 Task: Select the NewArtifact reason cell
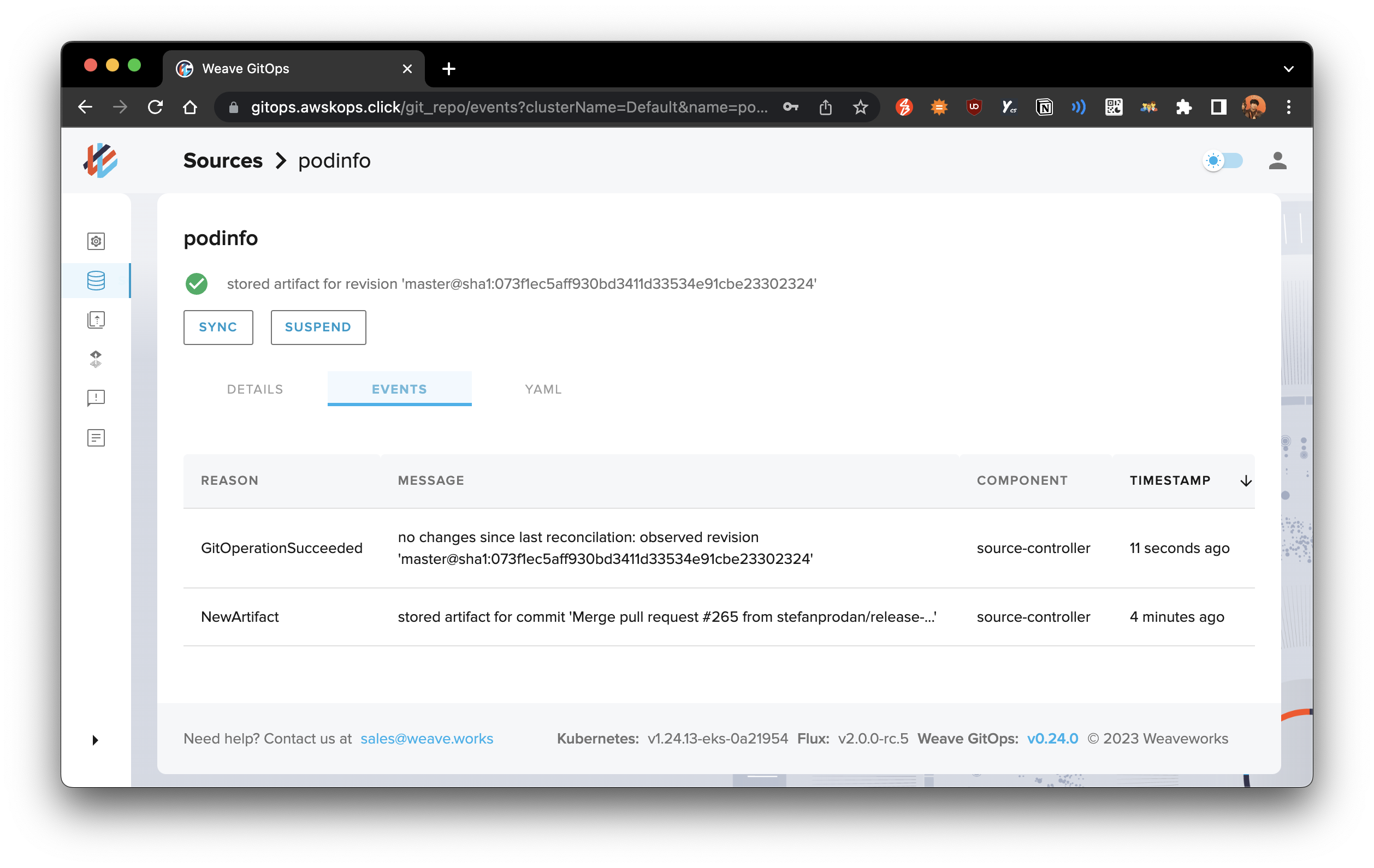click(240, 617)
